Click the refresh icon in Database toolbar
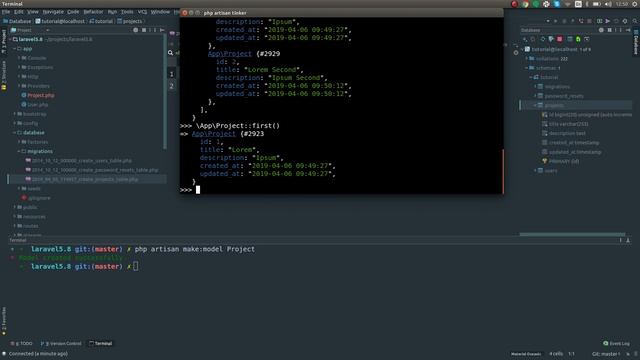The image size is (640, 360). [542, 39]
